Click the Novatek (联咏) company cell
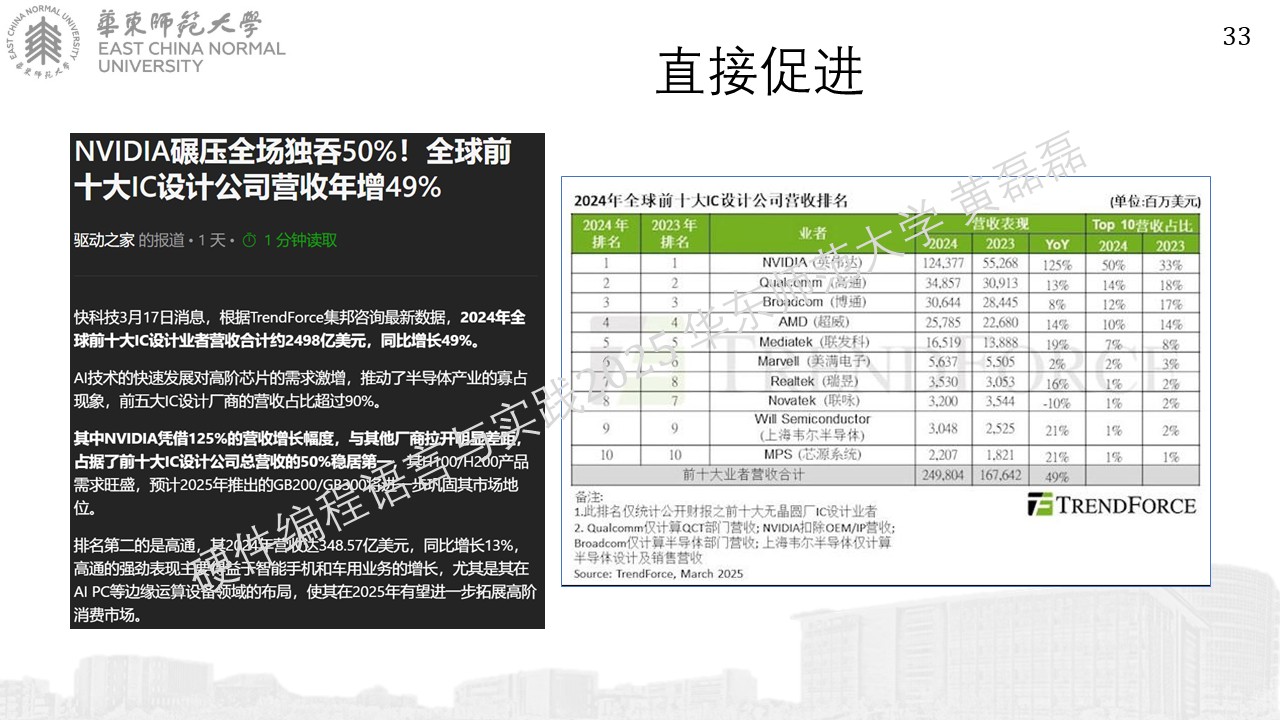This screenshot has height=720, width=1280. point(813,400)
